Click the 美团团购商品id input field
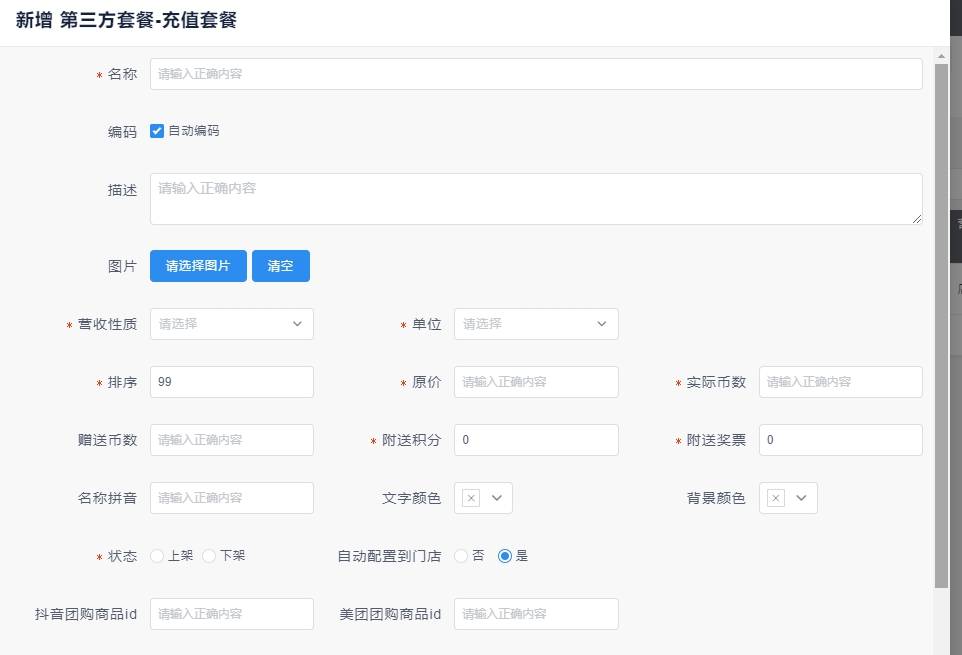 [536, 614]
